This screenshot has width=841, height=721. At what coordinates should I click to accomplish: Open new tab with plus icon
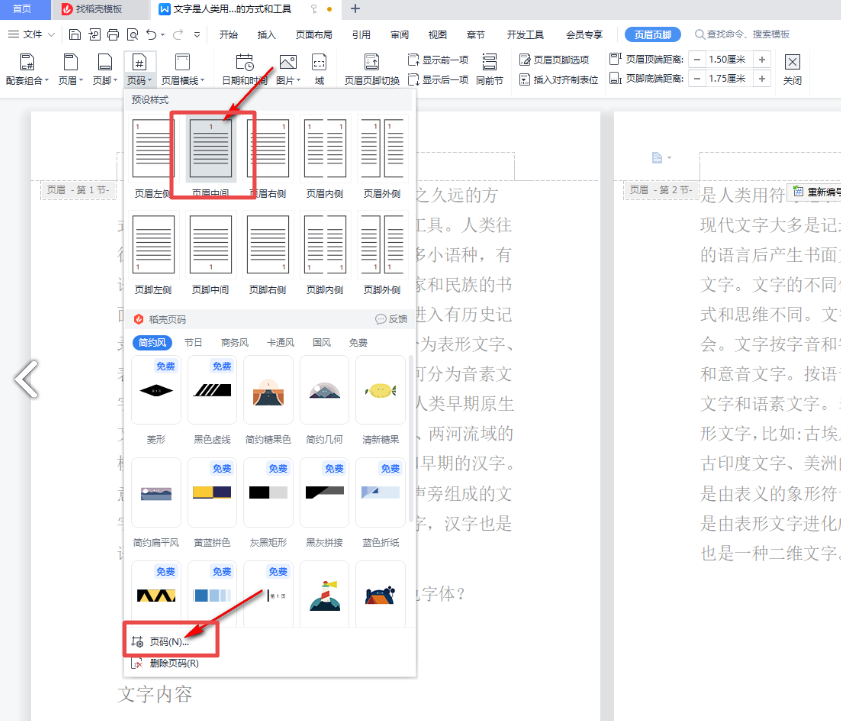355,9
